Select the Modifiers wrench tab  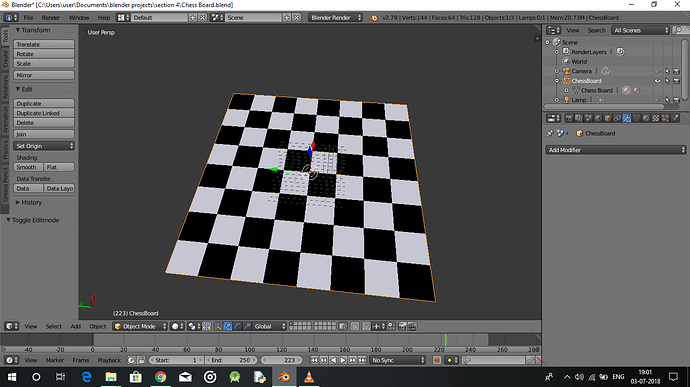[x=627, y=118]
